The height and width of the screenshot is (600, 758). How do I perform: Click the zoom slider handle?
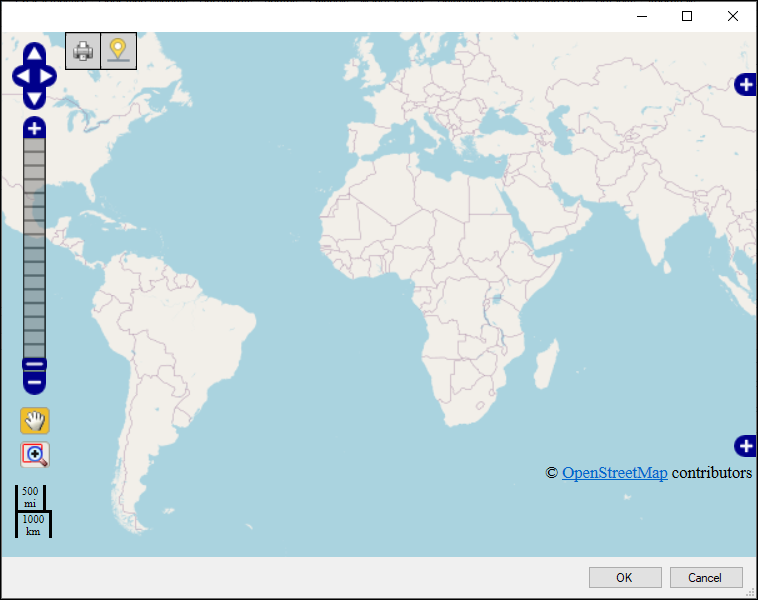click(x=34, y=365)
